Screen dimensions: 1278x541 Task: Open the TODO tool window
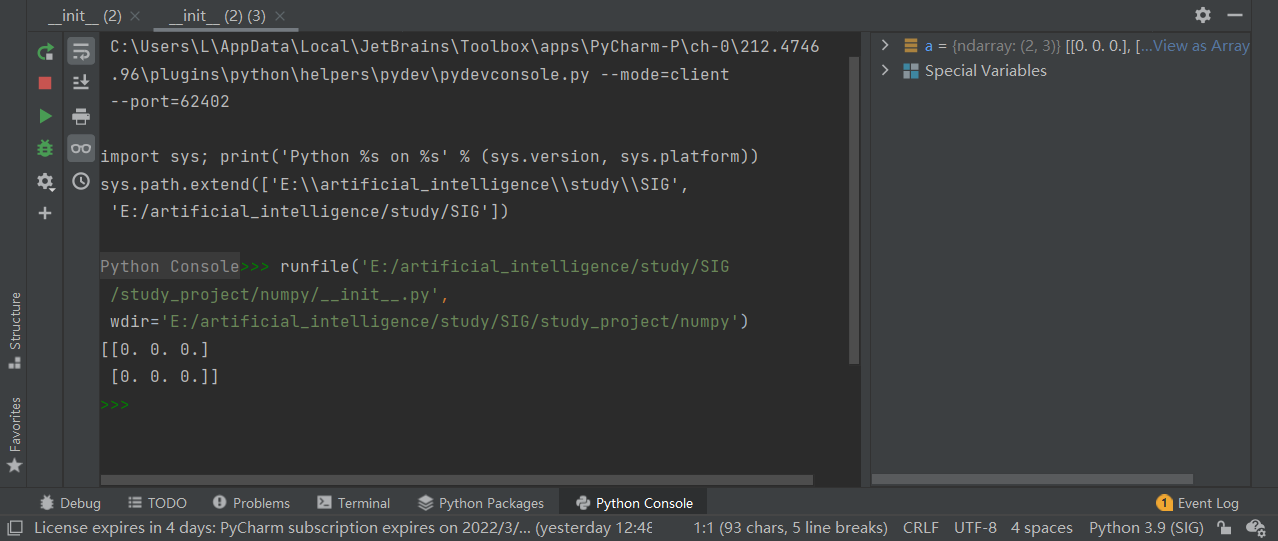[x=158, y=503]
